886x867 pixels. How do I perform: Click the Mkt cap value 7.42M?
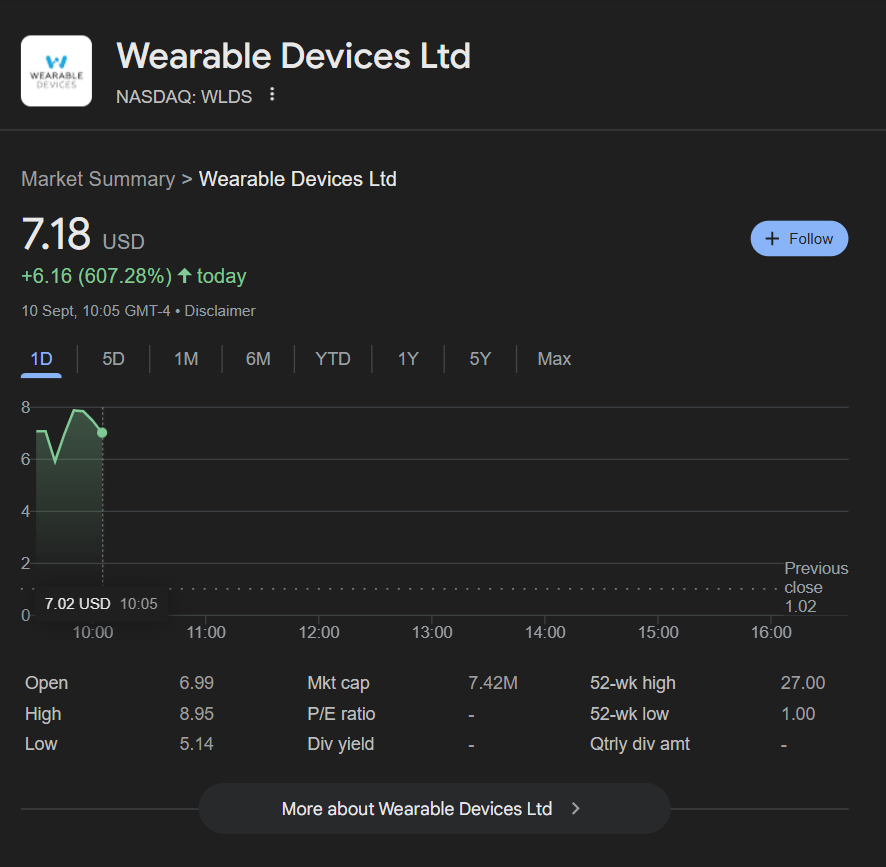[493, 683]
